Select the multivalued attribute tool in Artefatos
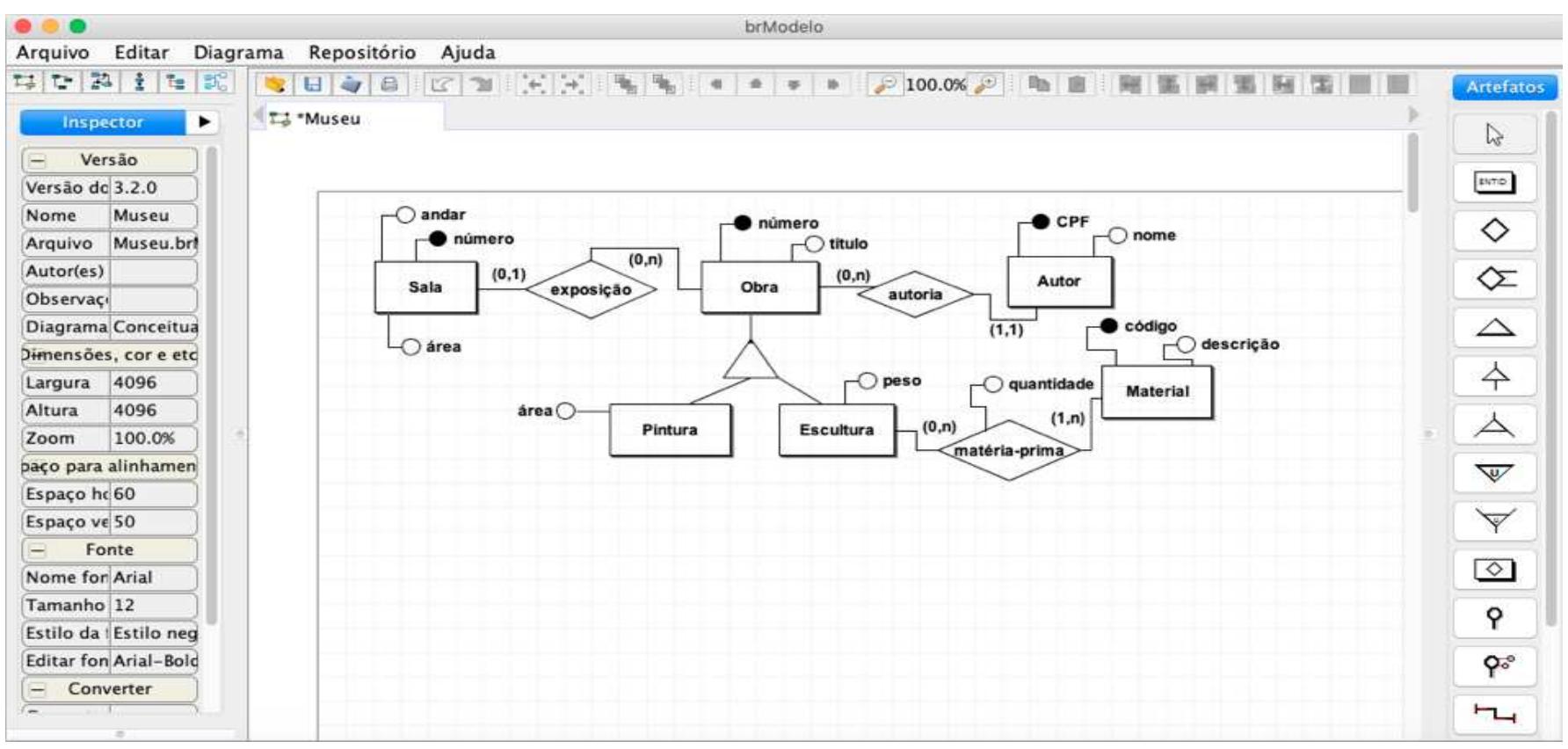 click(x=1494, y=666)
